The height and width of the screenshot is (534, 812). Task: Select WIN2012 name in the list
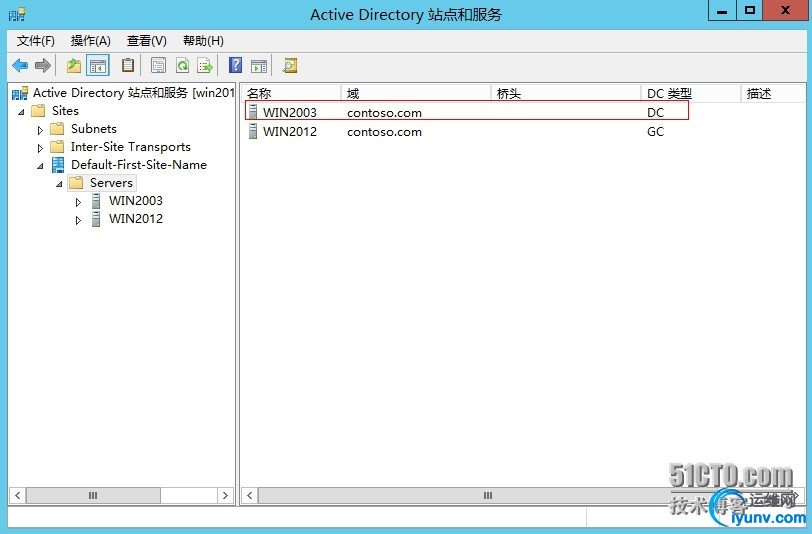point(289,132)
